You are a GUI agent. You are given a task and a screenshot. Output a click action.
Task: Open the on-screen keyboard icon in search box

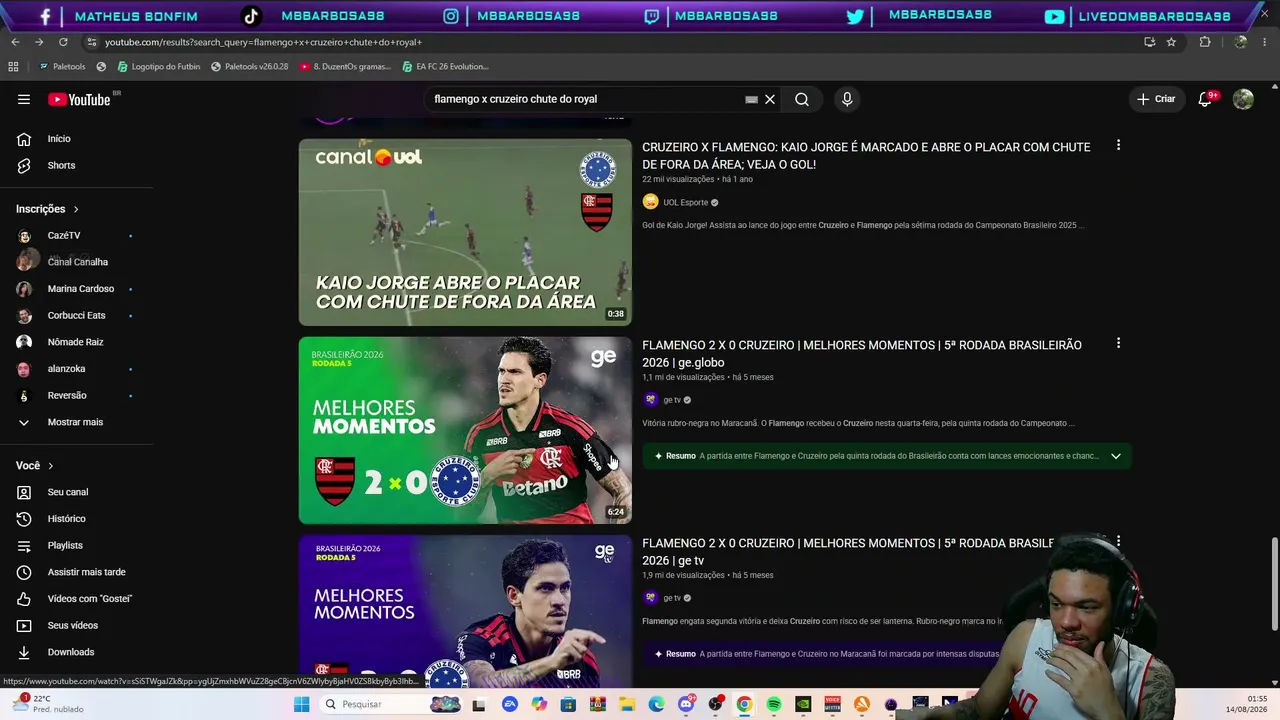coord(751,99)
